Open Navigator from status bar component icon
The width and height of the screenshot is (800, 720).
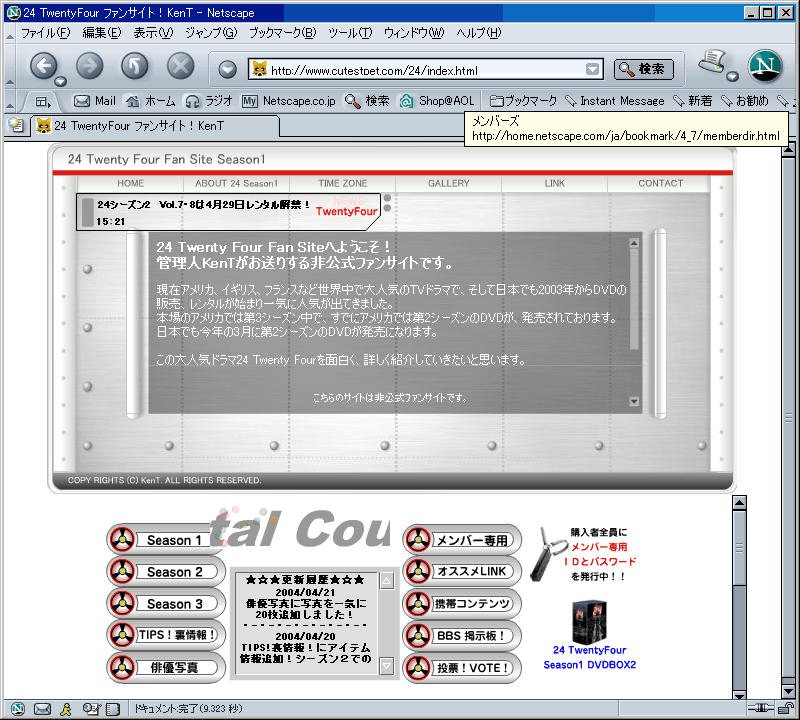18,708
